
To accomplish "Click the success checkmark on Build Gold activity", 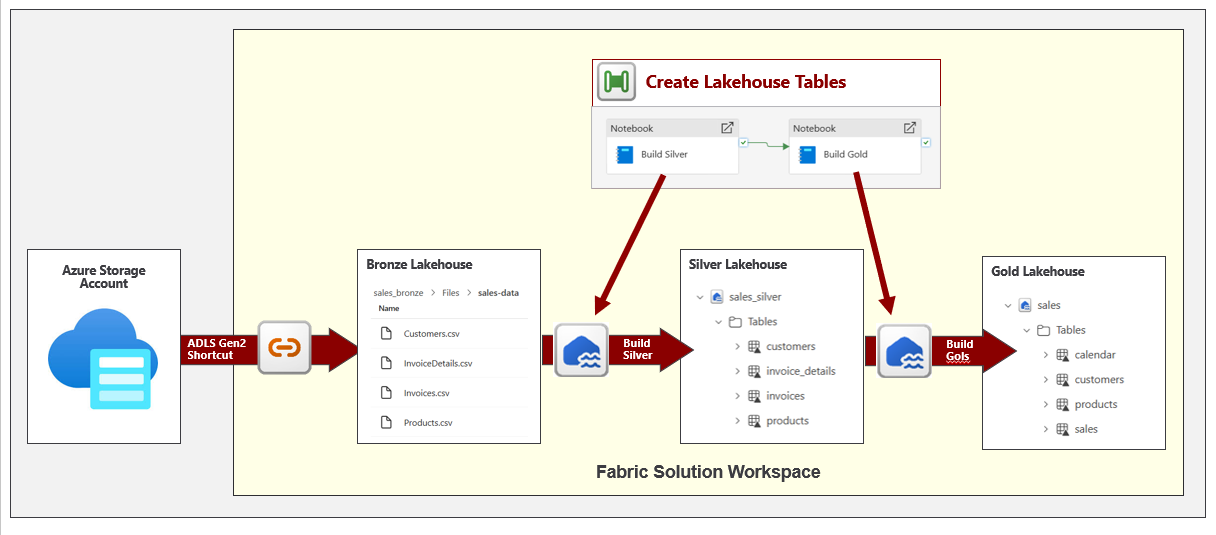I will pos(925,142).
